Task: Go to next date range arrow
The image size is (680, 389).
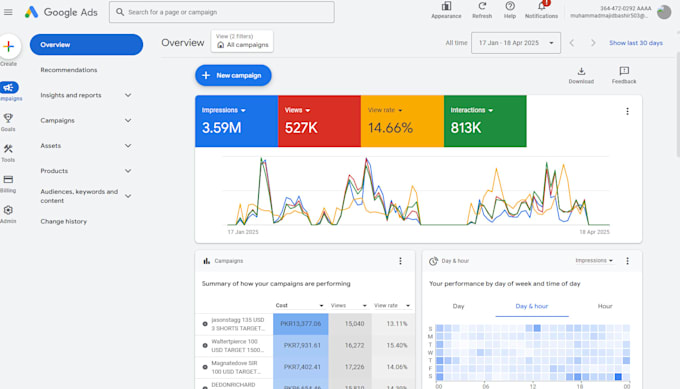Action: pos(593,43)
